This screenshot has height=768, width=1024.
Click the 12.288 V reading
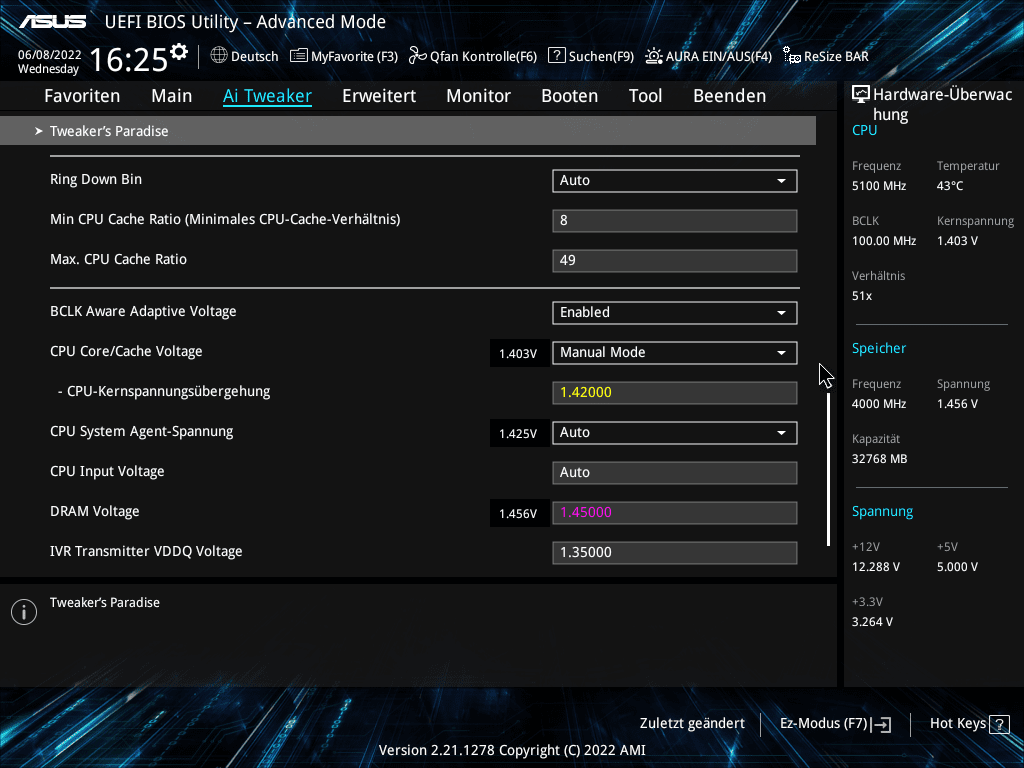[x=876, y=567]
